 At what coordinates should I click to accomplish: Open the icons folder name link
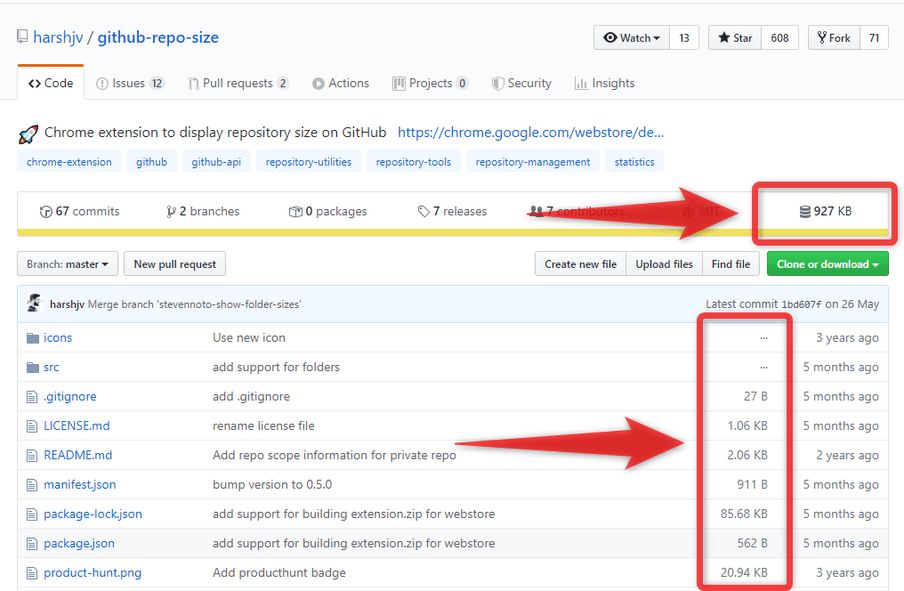click(58, 338)
